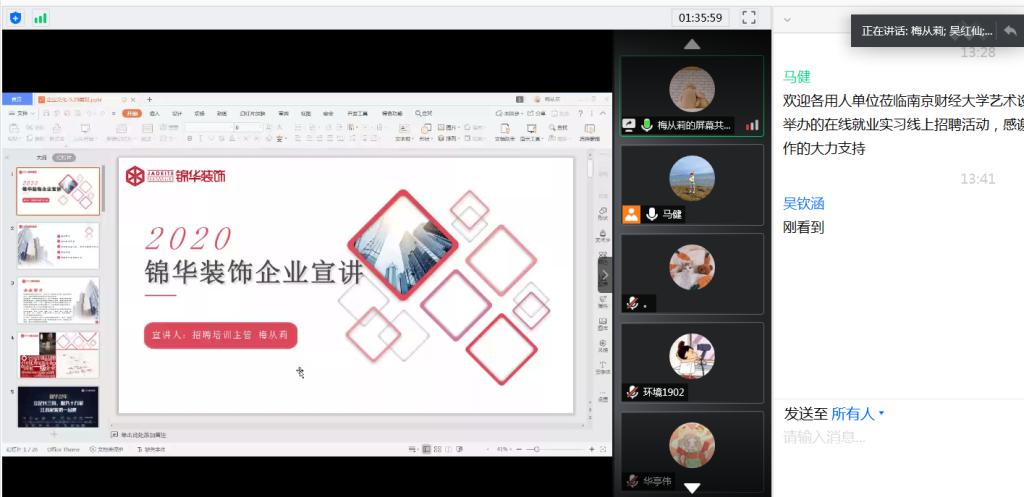Click the orange host badge beside 马健
The image size is (1024, 497).
(x=631, y=214)
